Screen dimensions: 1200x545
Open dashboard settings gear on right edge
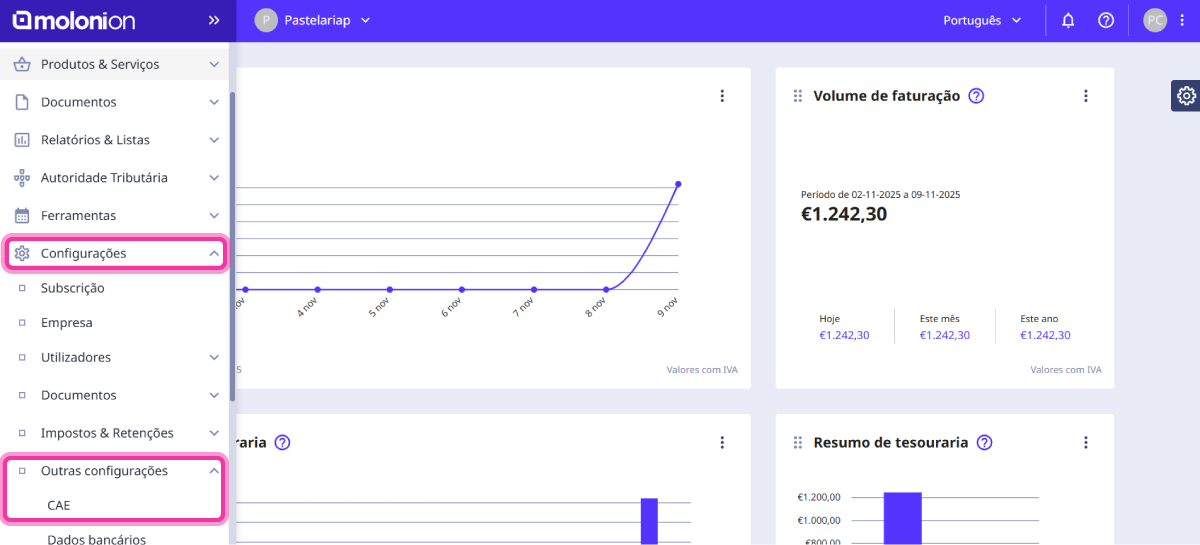pyautogui.click(x=1186, y=96)
